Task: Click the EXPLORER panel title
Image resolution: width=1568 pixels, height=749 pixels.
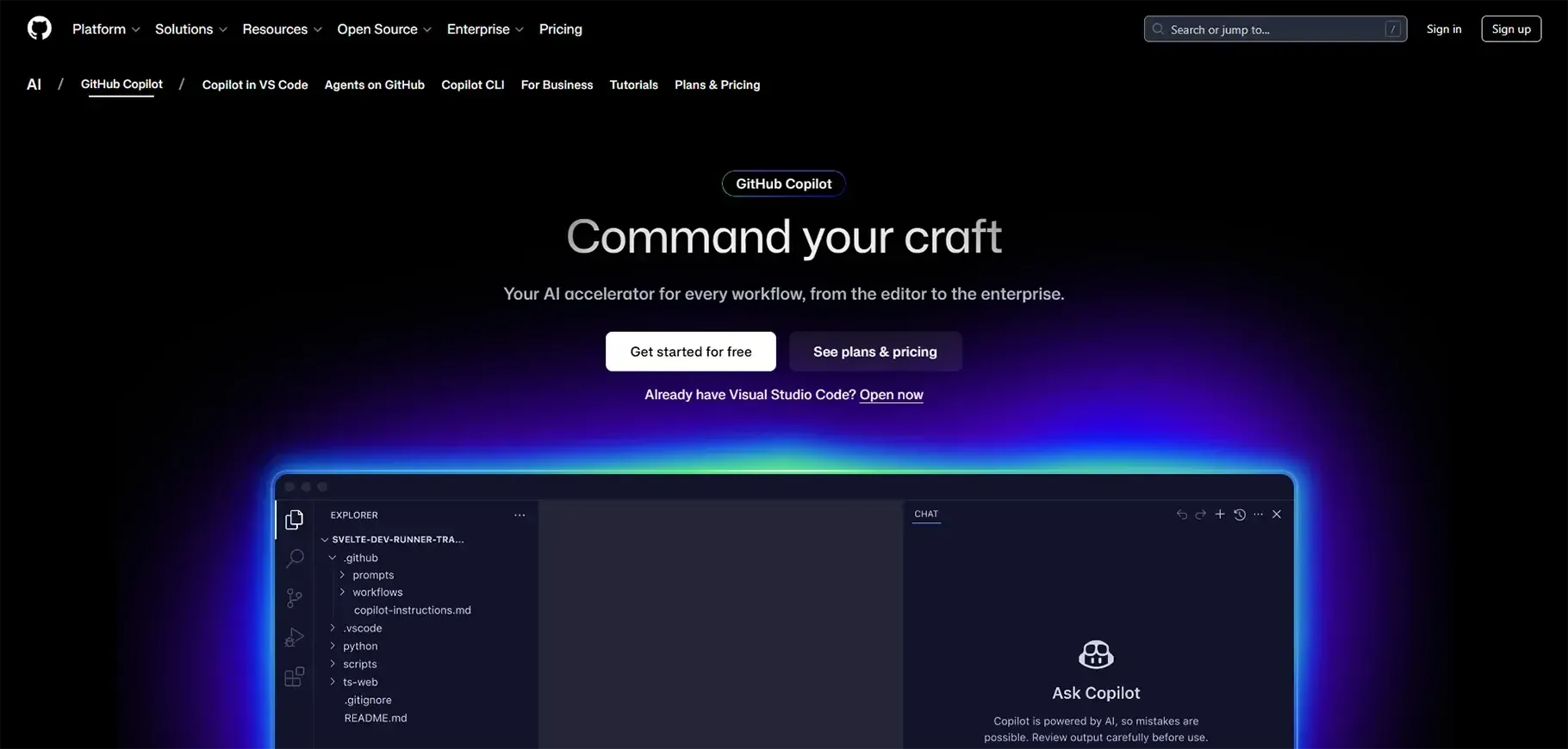Action: click(354, 515)
